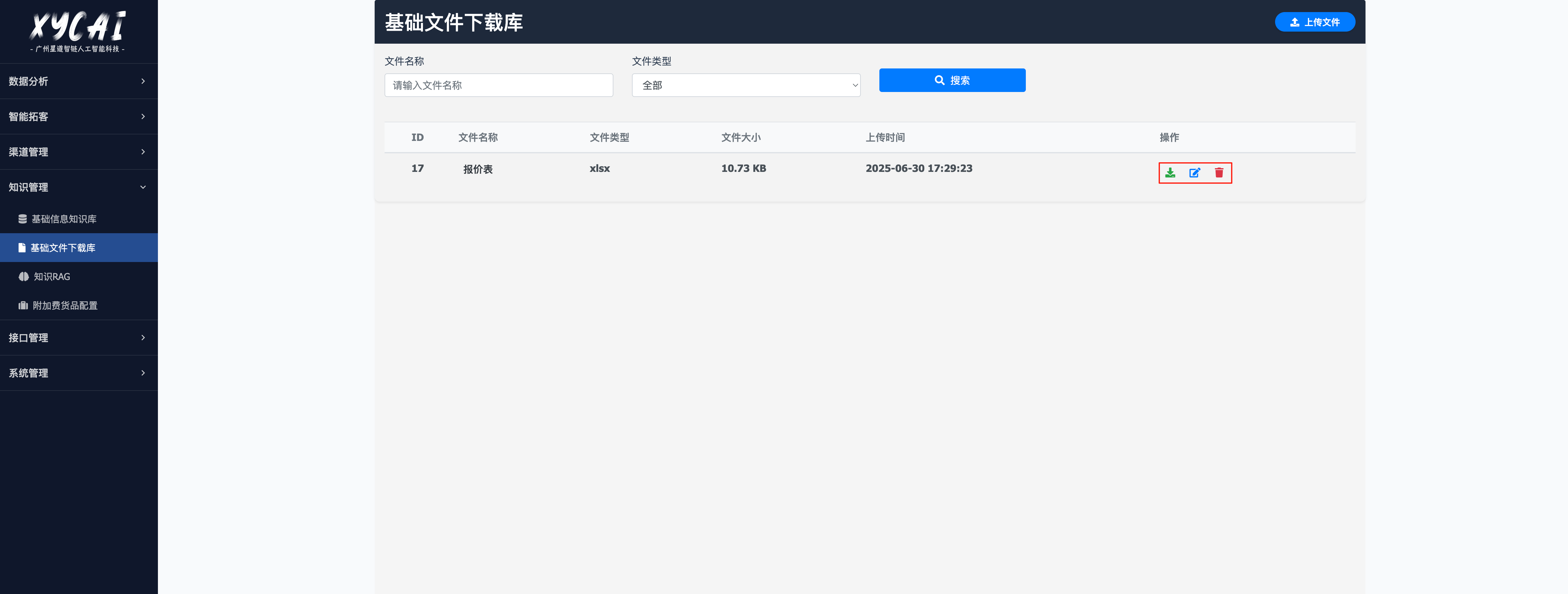Click the file icon beside 基础文件下载库
This screenshot has height=594, width=1568.
coord(22,248)
